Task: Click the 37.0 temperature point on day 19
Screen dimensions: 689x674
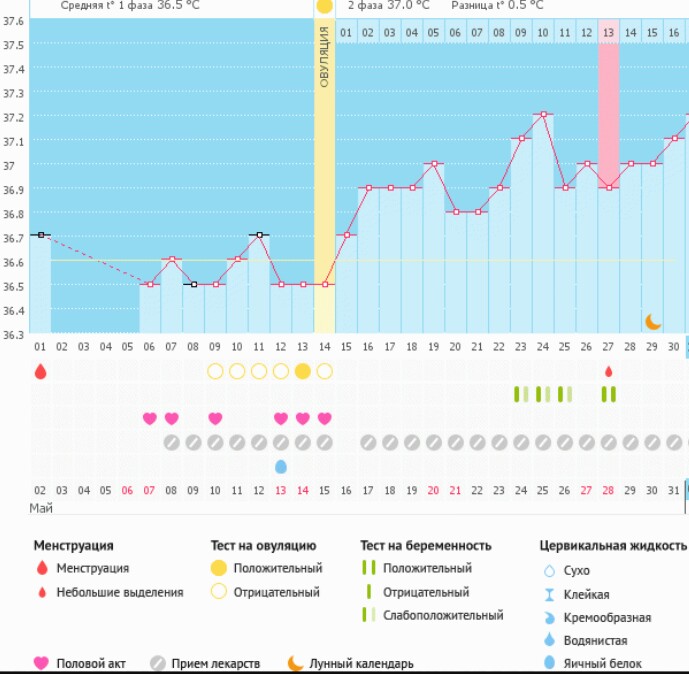Action: [433, 163]
